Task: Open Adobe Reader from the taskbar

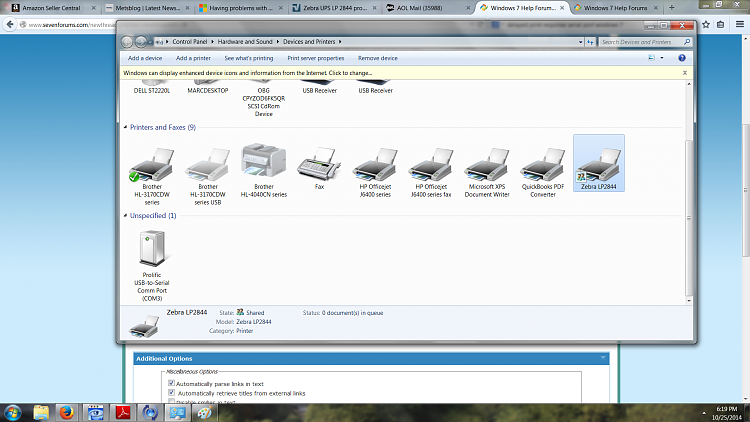Action: 122,412
